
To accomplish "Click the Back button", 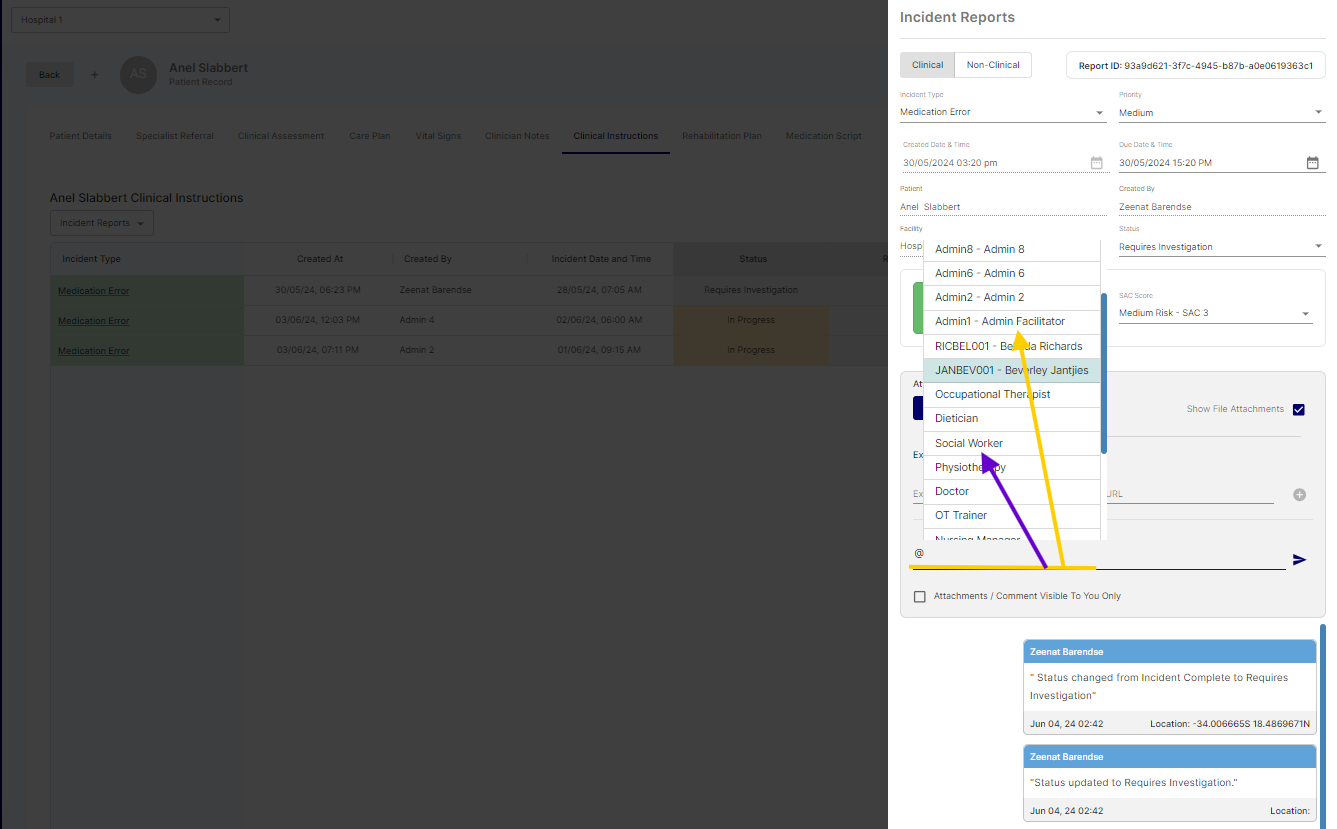I will pyautogui.click(x=49, y=75).
